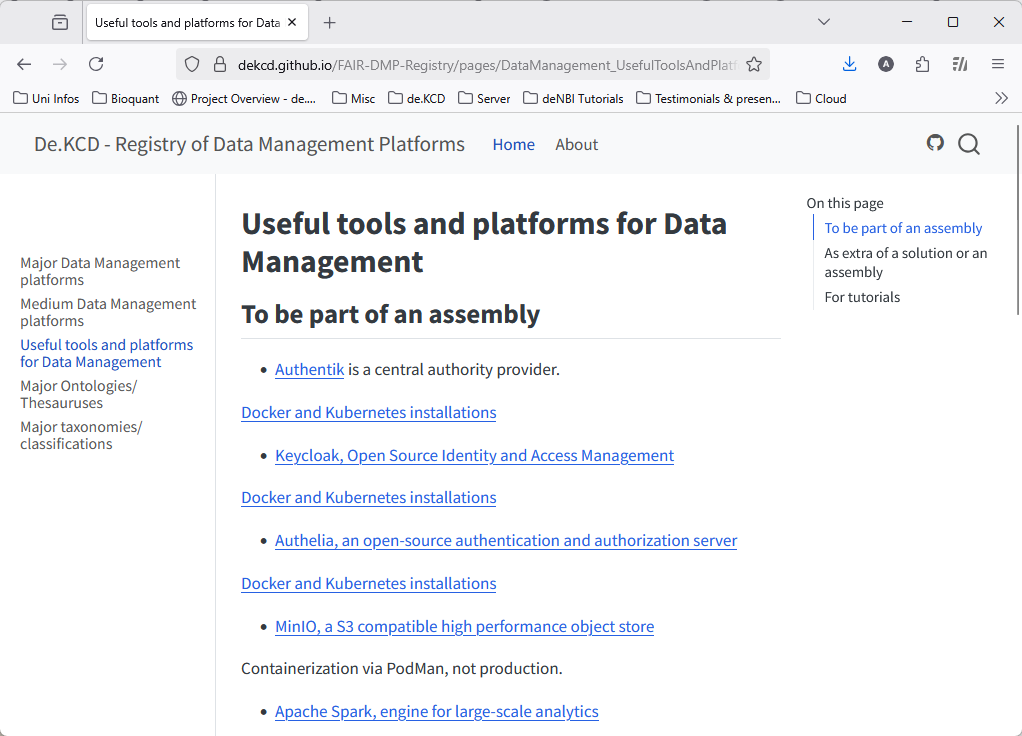This screenshot has height=736, width=1022.
Task: Reload the current page
Action: pos(96,63)
